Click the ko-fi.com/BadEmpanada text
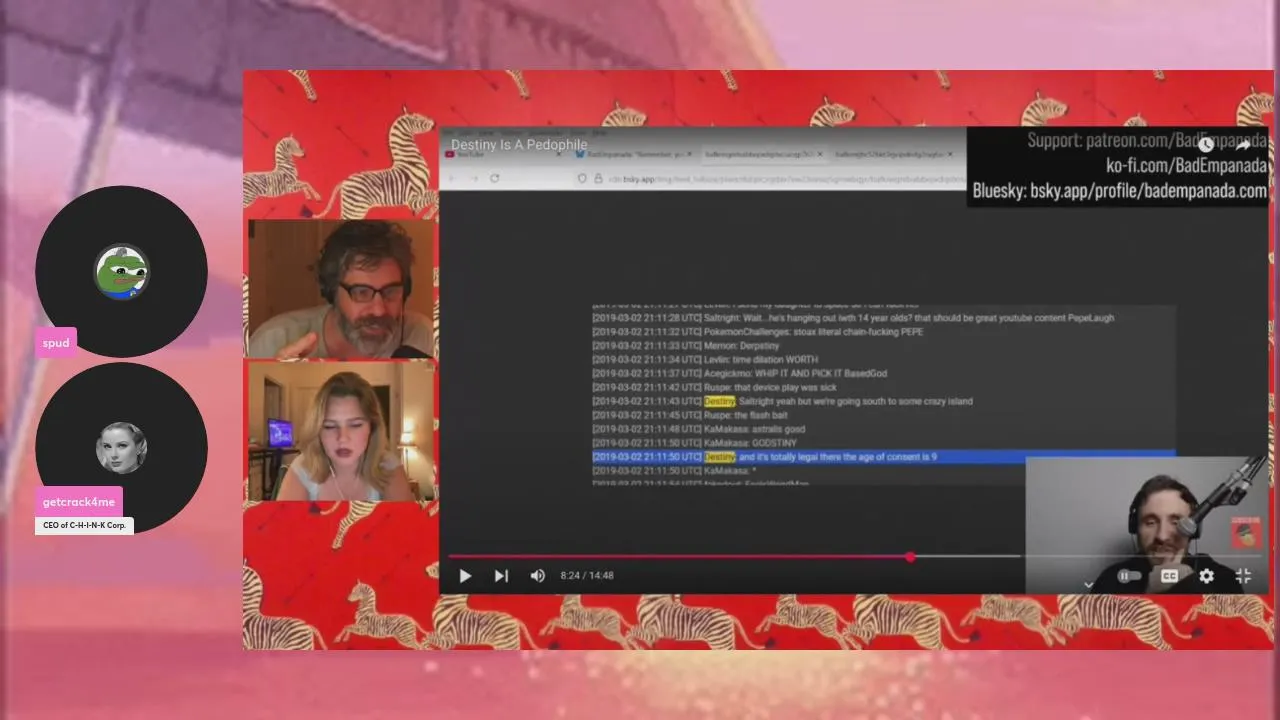Image resolution: width=1280 pixels, height=720 pixels. pyautogui.click(x=1186, y=166)
